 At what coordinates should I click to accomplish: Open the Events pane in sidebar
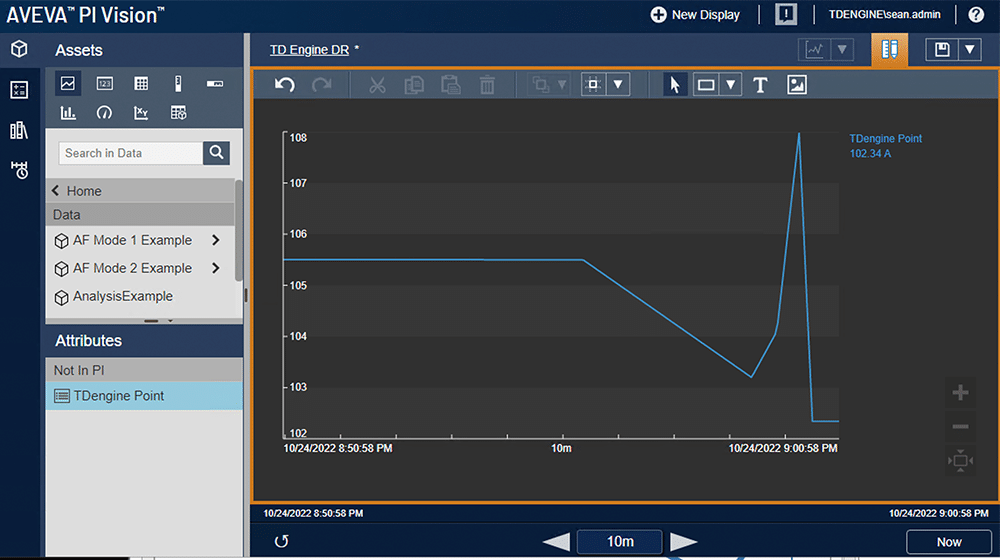coord(19,169)
